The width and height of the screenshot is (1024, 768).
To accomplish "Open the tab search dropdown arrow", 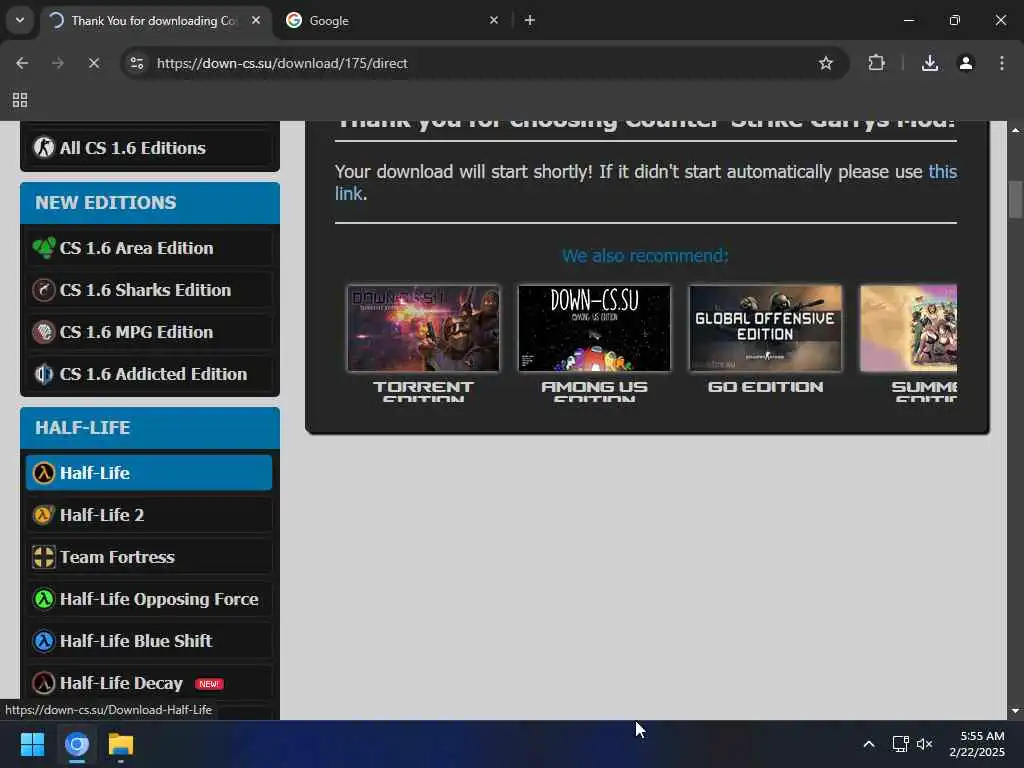I will 20,20.
